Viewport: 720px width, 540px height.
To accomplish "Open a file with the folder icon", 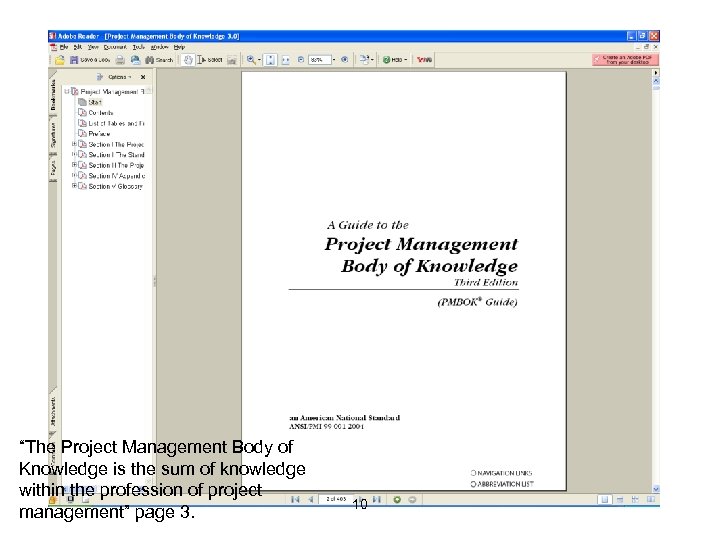I will coord(60,60).
